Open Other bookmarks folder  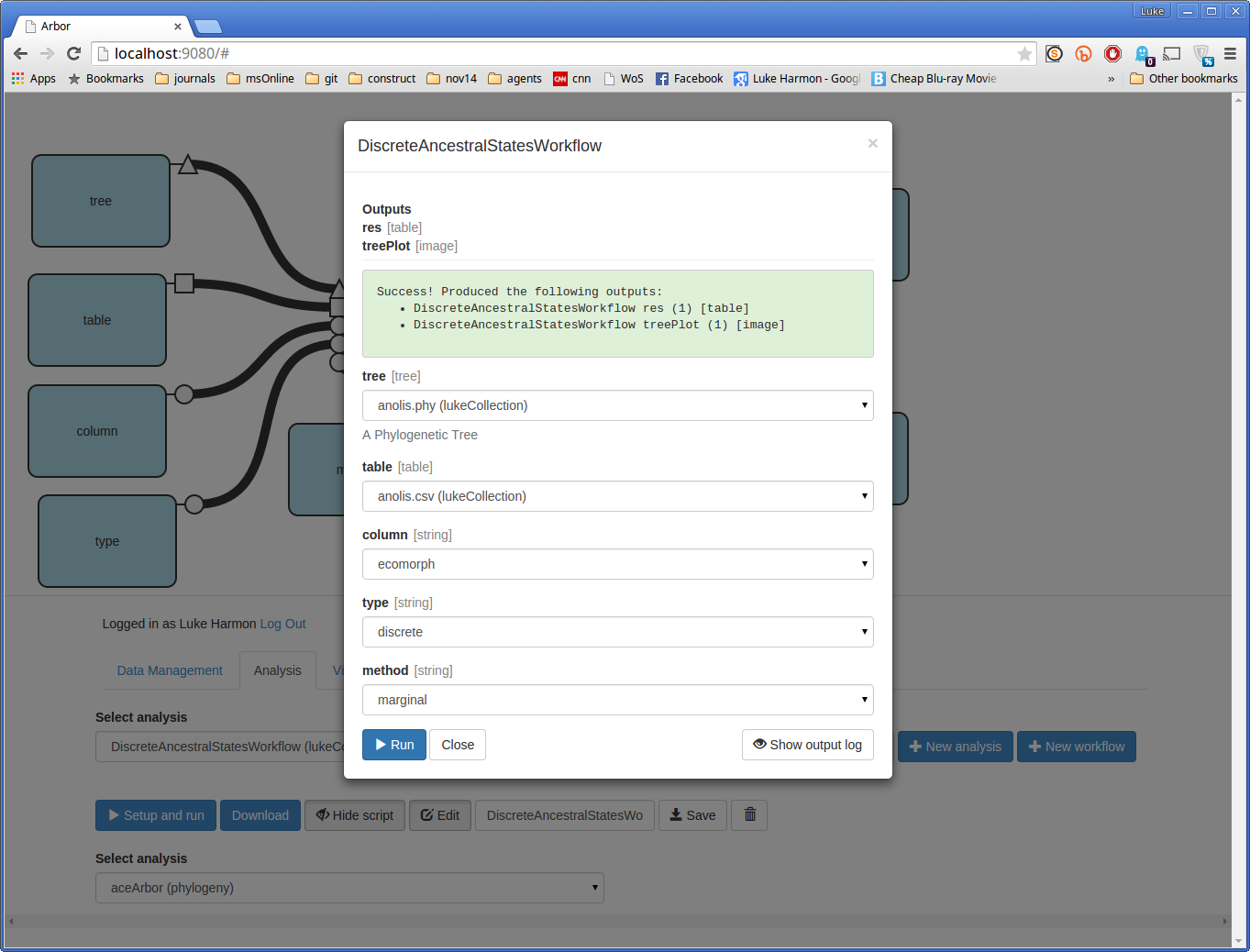pos(1184,79)
